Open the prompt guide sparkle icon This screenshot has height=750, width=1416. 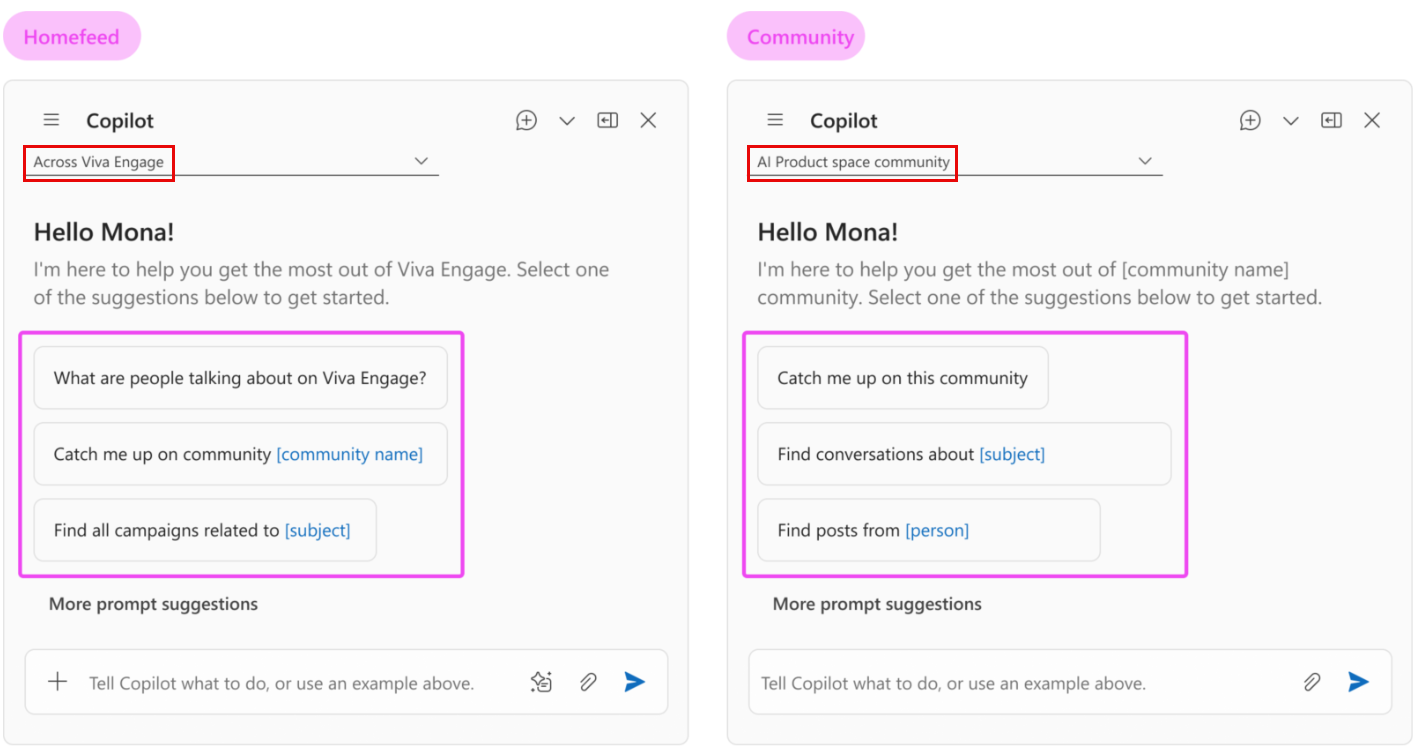(x=541, y=681)
